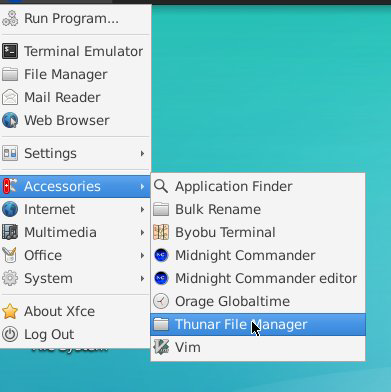Launch Terminal Emulator from the menu
This screenshot has height=392, width=391.
pos(75,51)
